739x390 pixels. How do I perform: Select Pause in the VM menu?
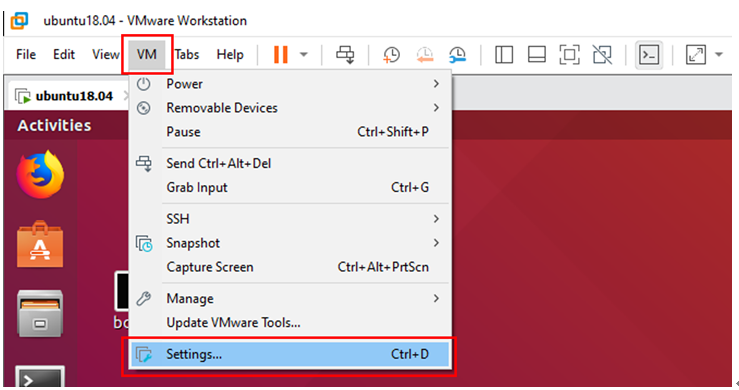(290, 132)
